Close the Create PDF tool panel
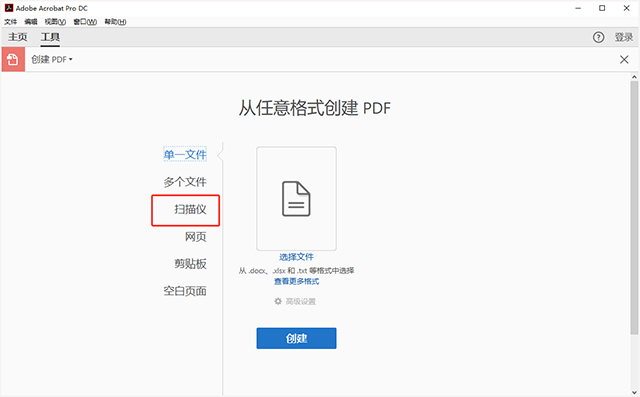Viewport: 640px width, 397px height. pos(624,60)
